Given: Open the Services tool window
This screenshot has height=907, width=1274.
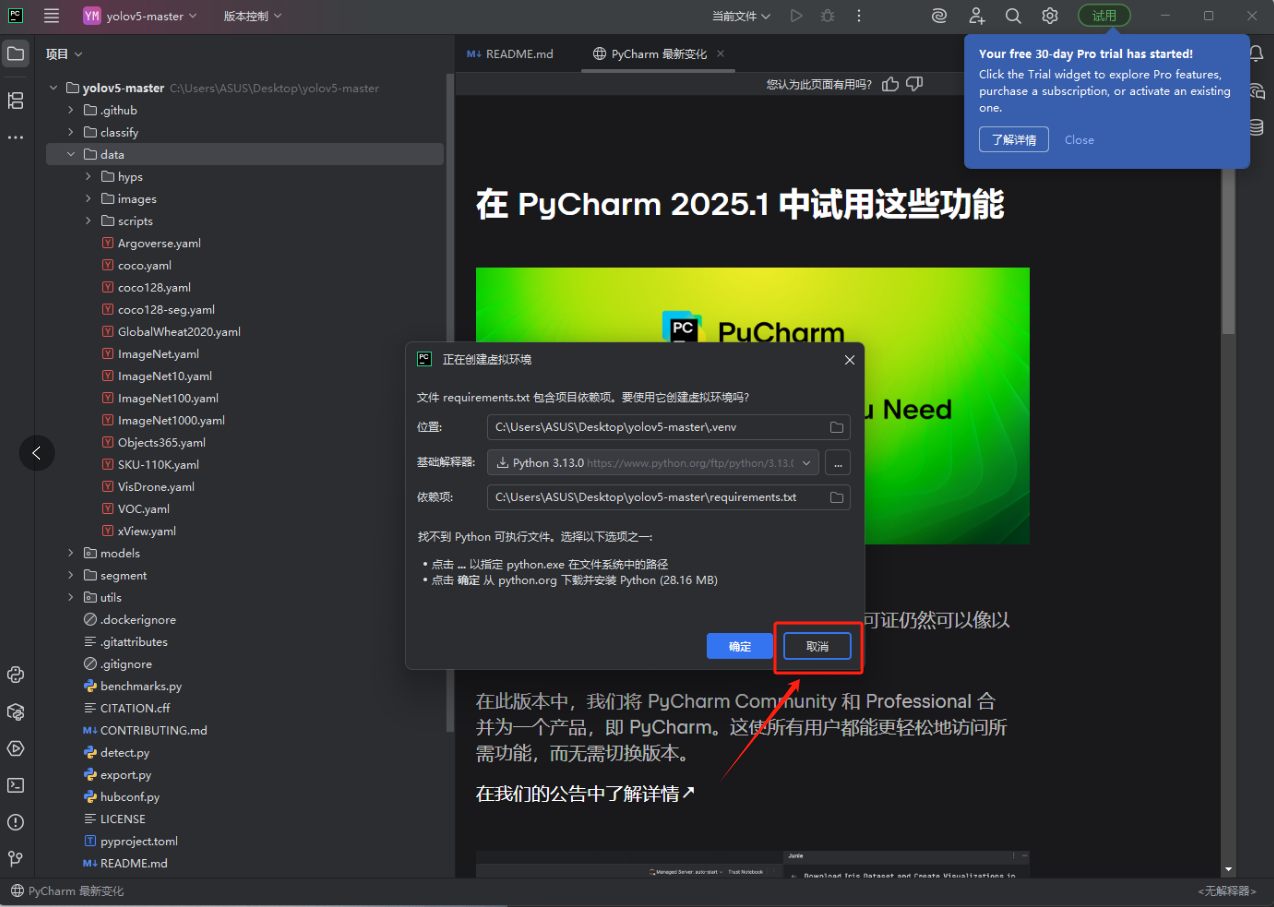Looking at the screenshot, I should 15,748.
